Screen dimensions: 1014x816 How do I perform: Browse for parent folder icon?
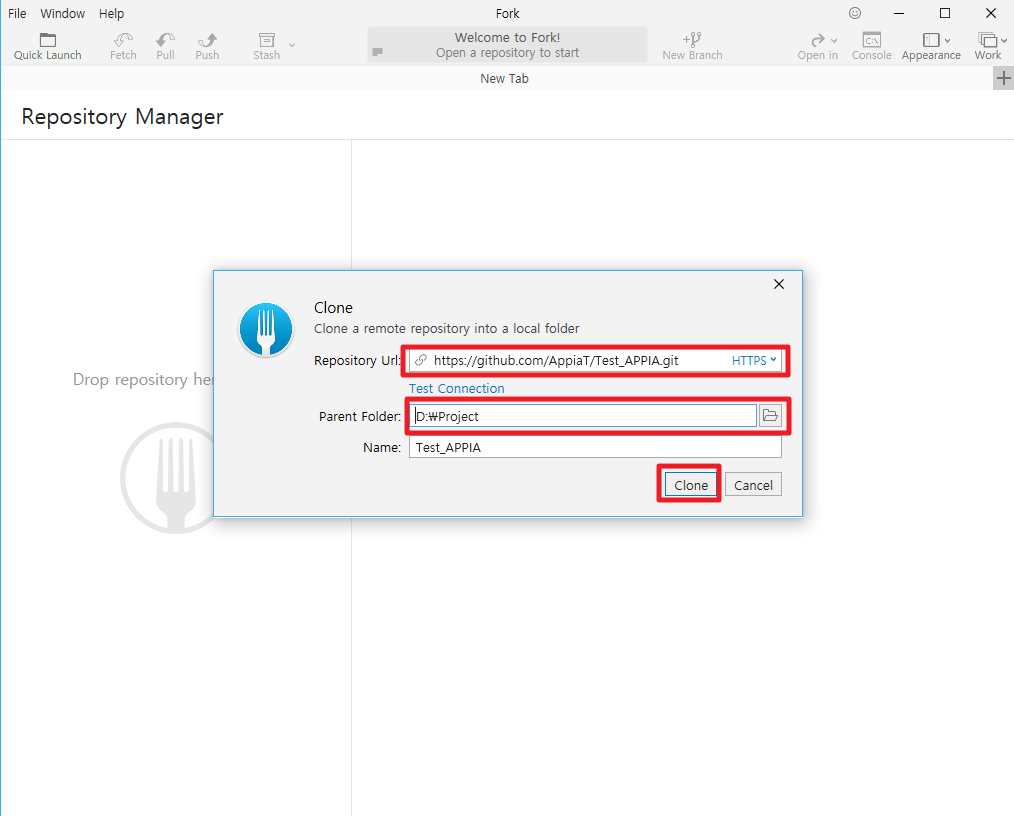(770, 415)
